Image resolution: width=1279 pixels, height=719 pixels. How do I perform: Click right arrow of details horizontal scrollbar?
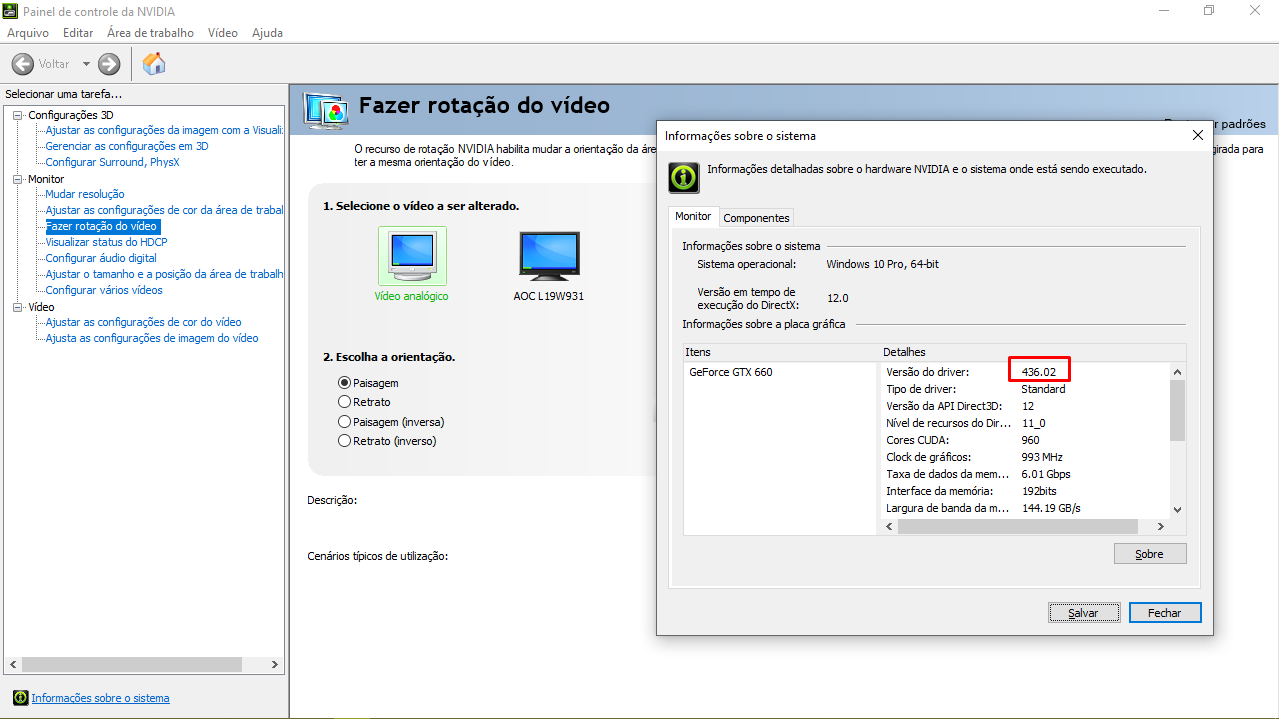pyautogui.click(x=1161, y=526)
